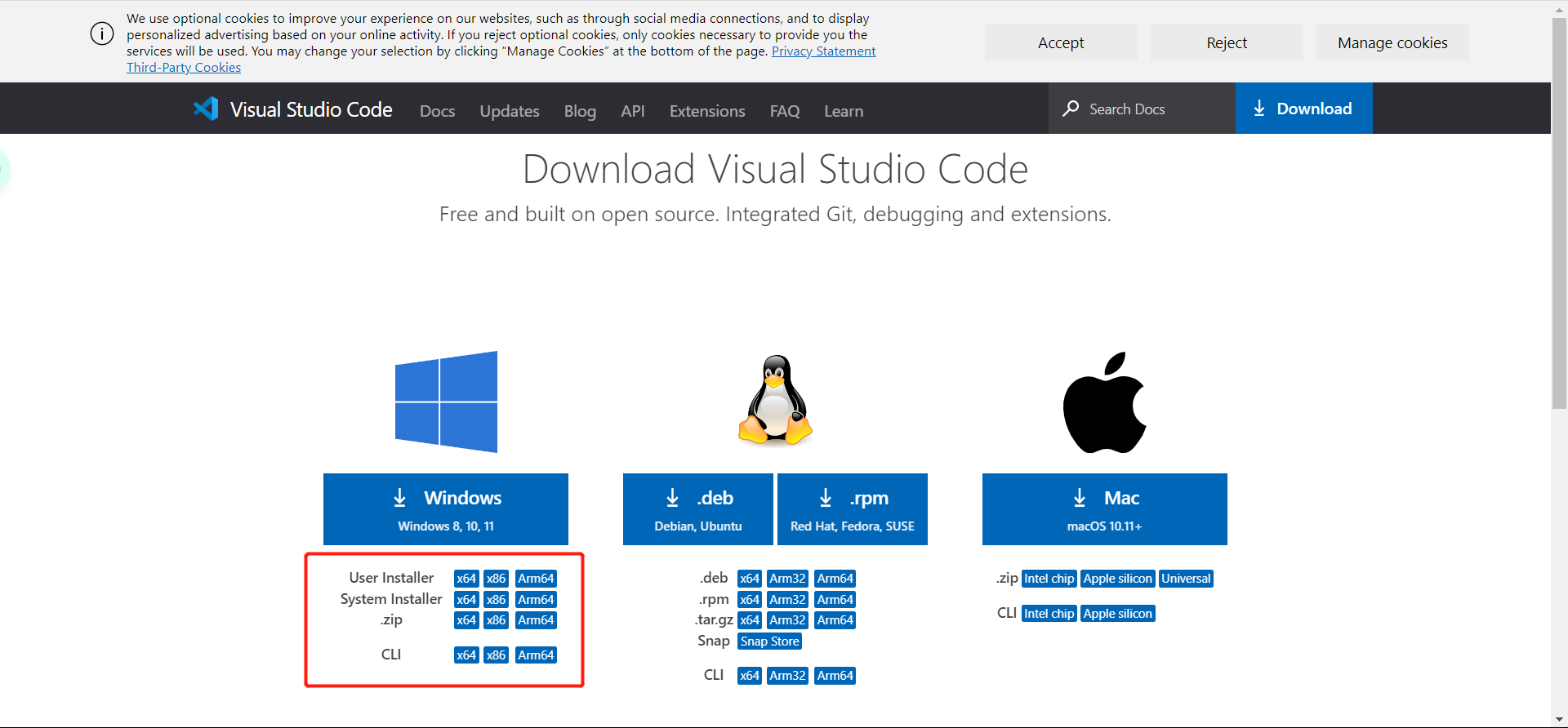Download the Linux .tar.gz Arm32 archive
The image size is (1568, 728).
coord(788,620)
